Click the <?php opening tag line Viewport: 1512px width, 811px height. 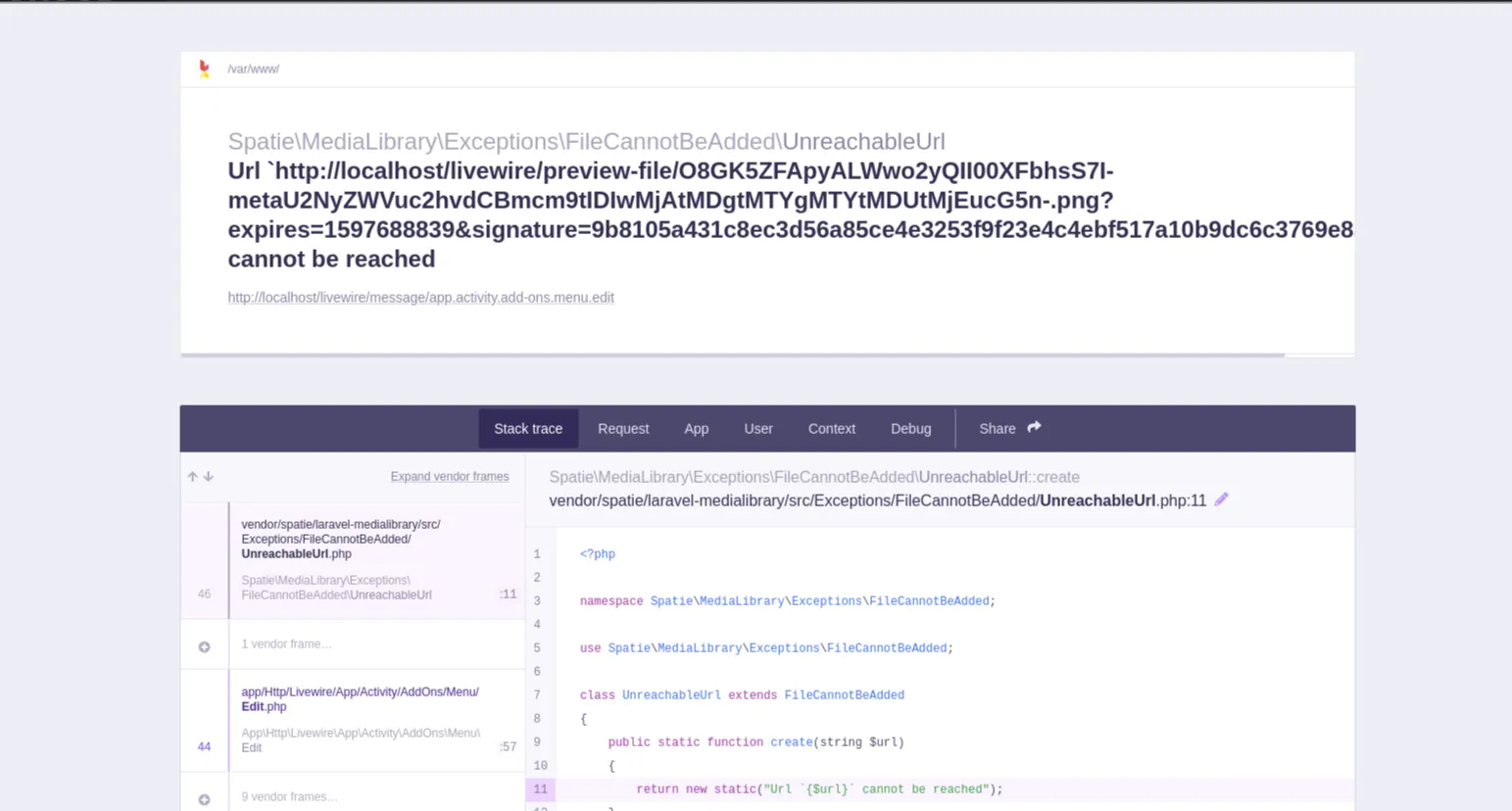[x=598, y=554]
